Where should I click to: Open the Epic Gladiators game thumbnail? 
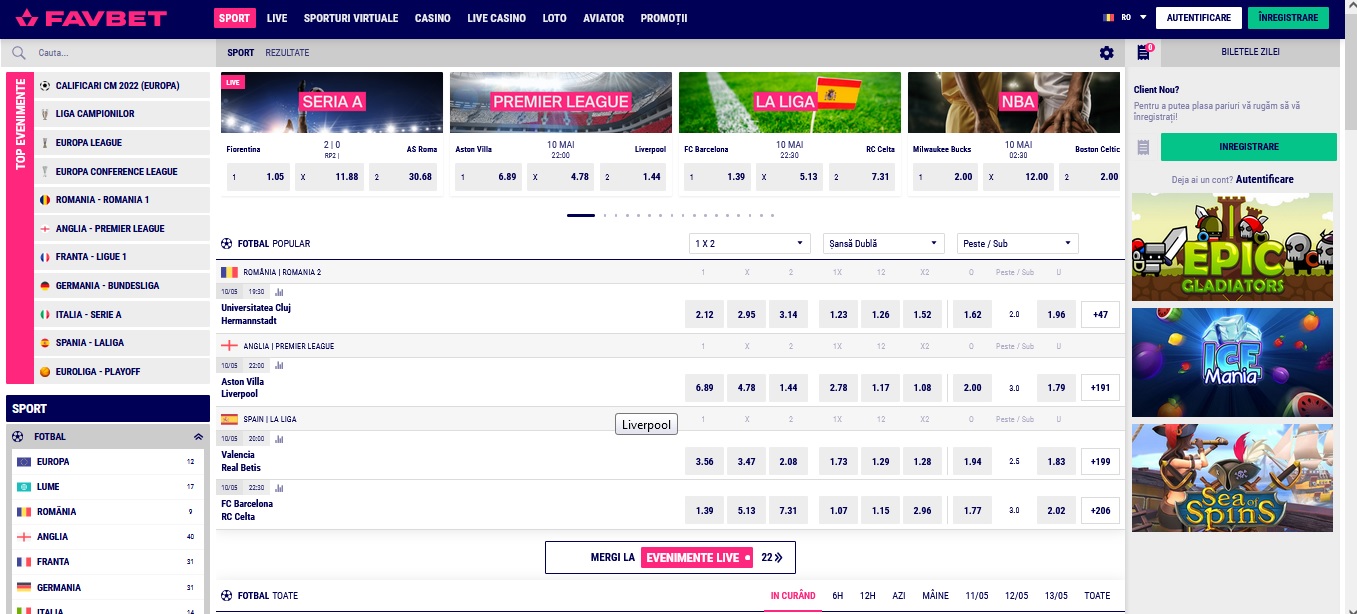[x=1233, y=247]
